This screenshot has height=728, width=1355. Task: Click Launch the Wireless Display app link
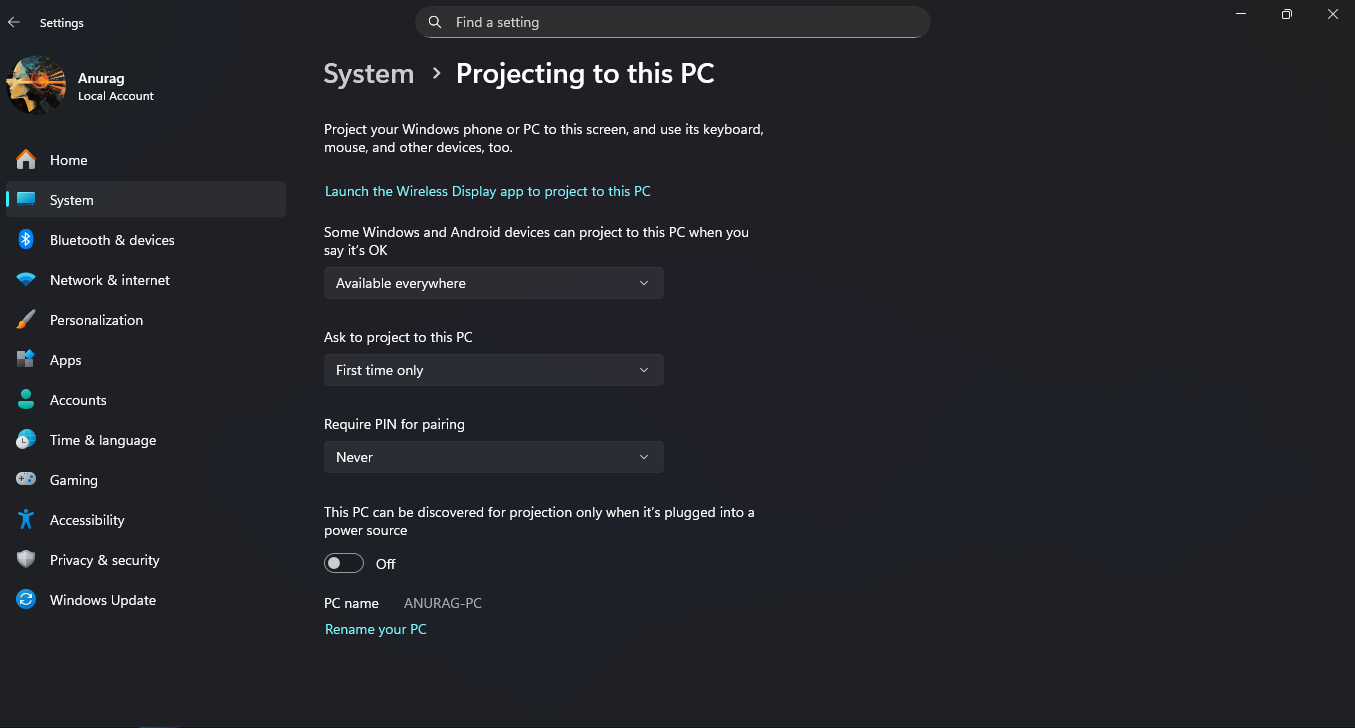pos(487,191)
